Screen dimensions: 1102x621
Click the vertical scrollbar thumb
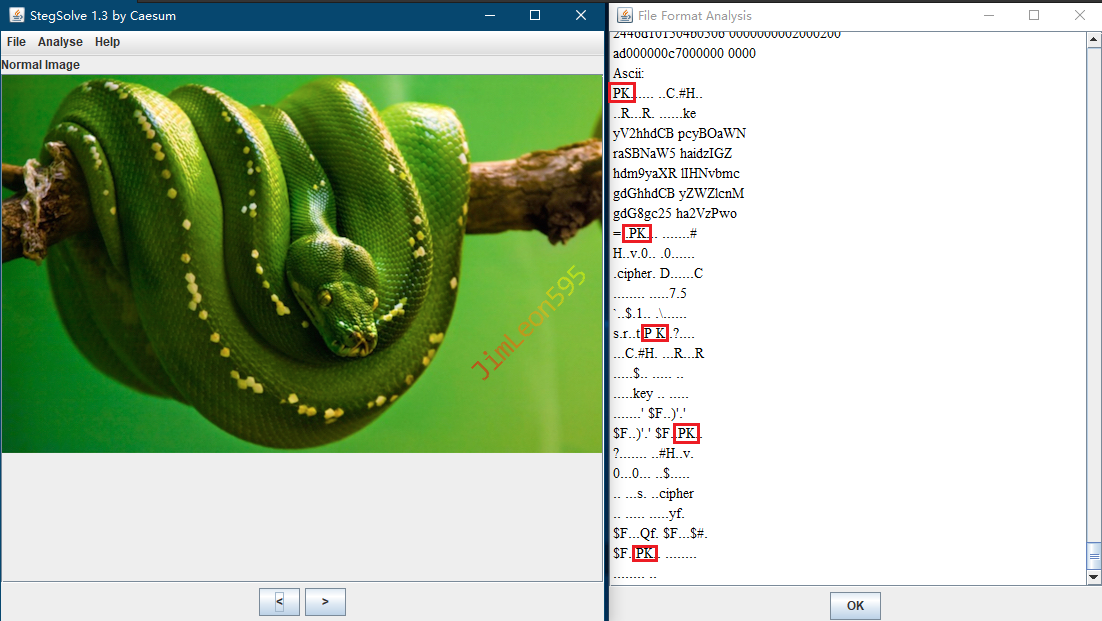pyautogui.click(x=1093, y=554)
